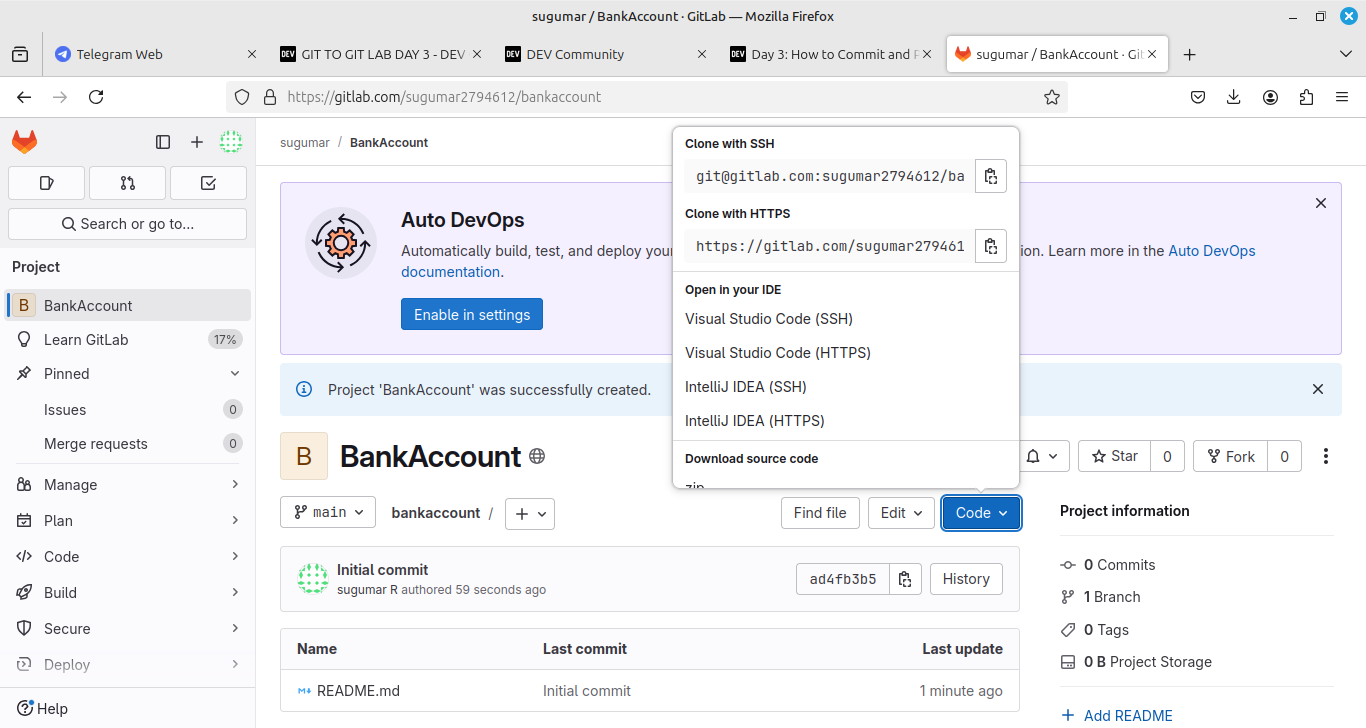Screen dimensions: 1366x728
Task: Close the project created alert
Action: coord(1318,389)
